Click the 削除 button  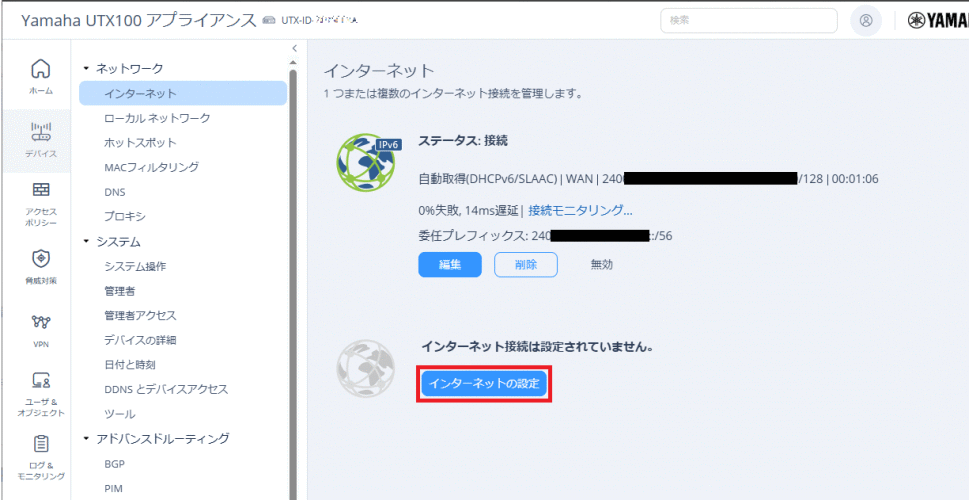click(525, 265)
